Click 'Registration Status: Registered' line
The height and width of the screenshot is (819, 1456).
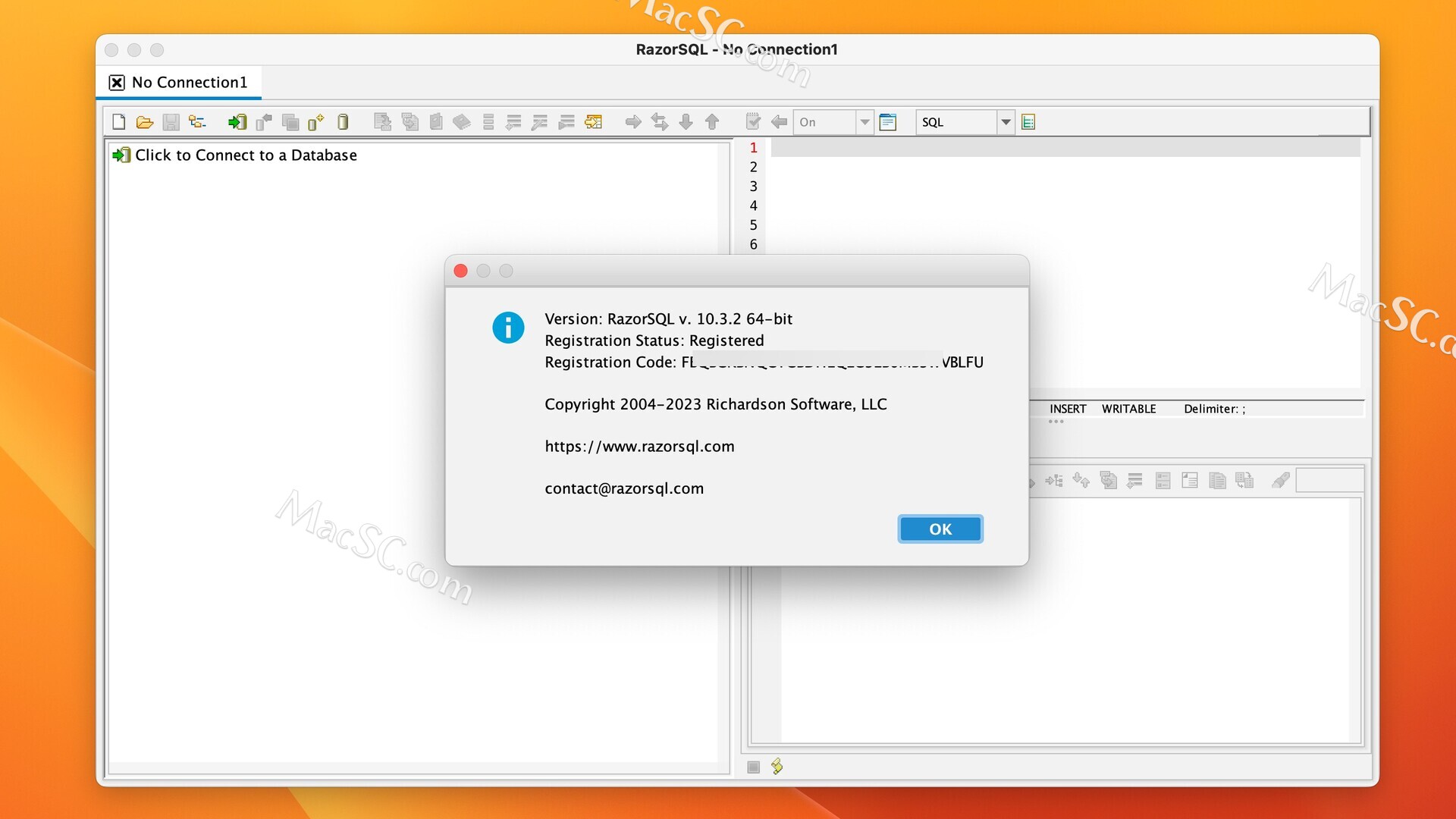click(654, 340)
